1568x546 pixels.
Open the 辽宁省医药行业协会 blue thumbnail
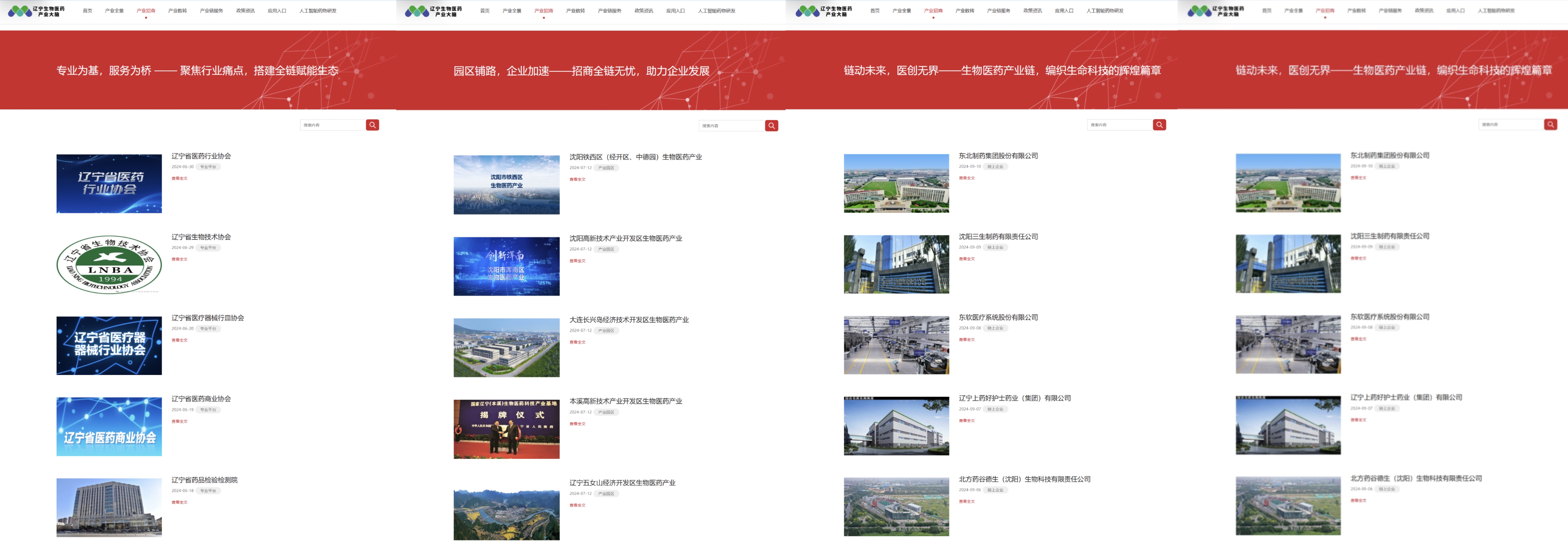[109, 183]
